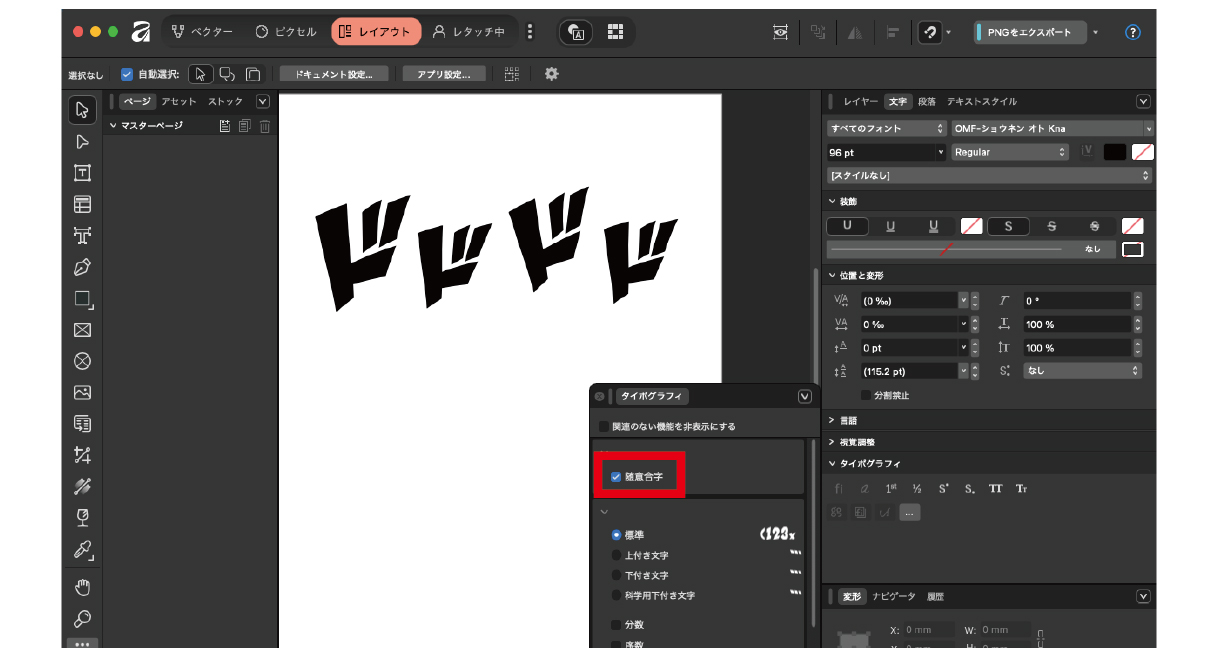Select the Rectangle shape tool
The height and width of the screenshot is (648, 1218).
point(83,299)
